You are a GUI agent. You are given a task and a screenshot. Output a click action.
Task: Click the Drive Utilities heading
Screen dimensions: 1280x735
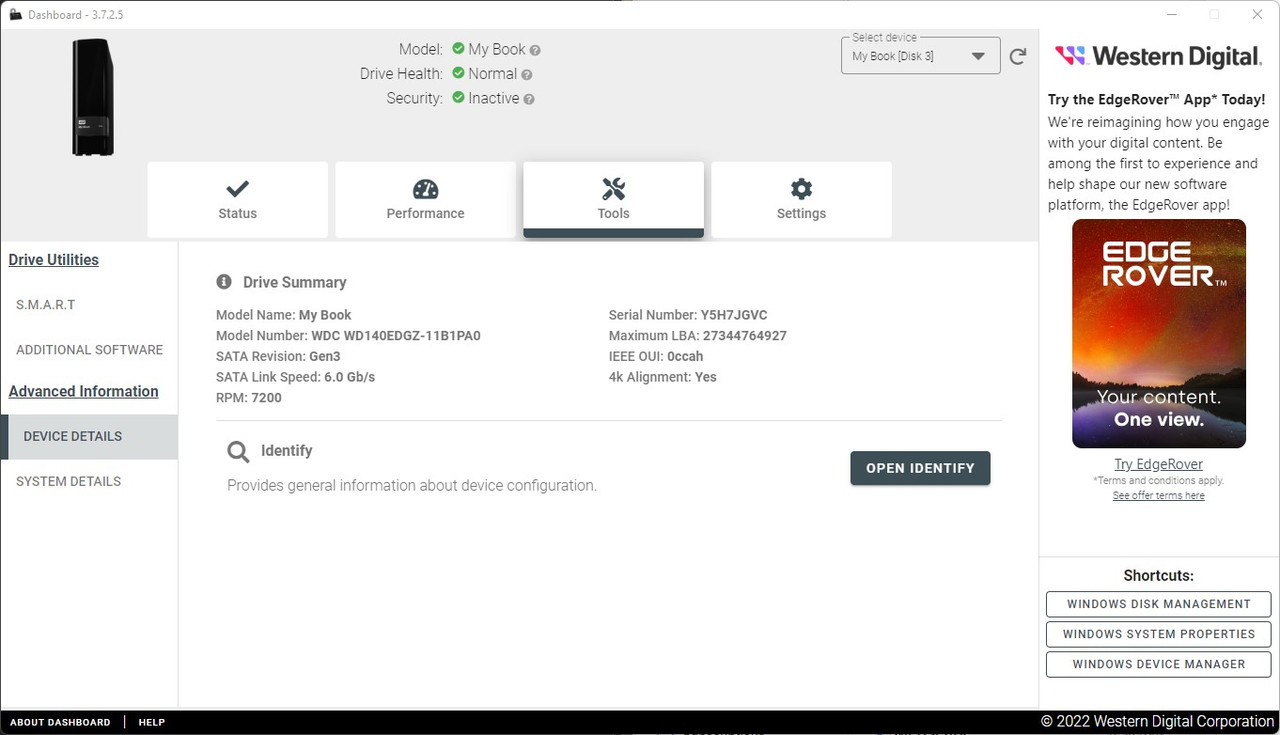(x=54, y=260)
